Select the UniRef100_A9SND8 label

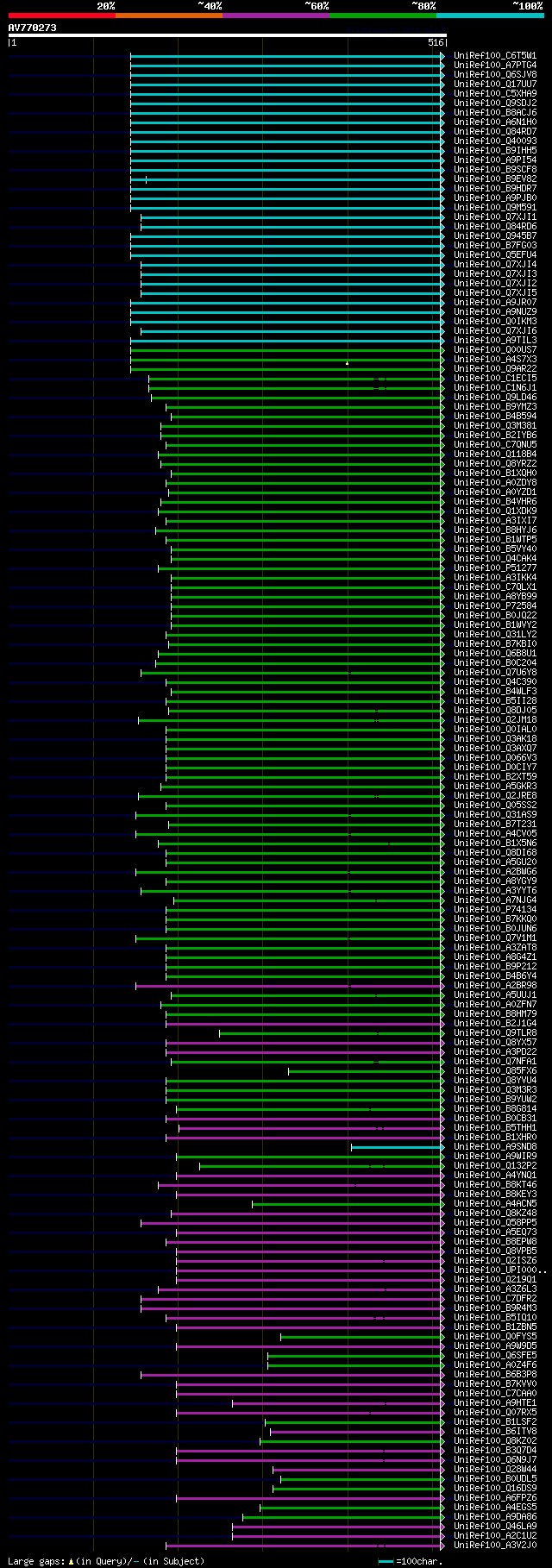tap(495, 1147)
